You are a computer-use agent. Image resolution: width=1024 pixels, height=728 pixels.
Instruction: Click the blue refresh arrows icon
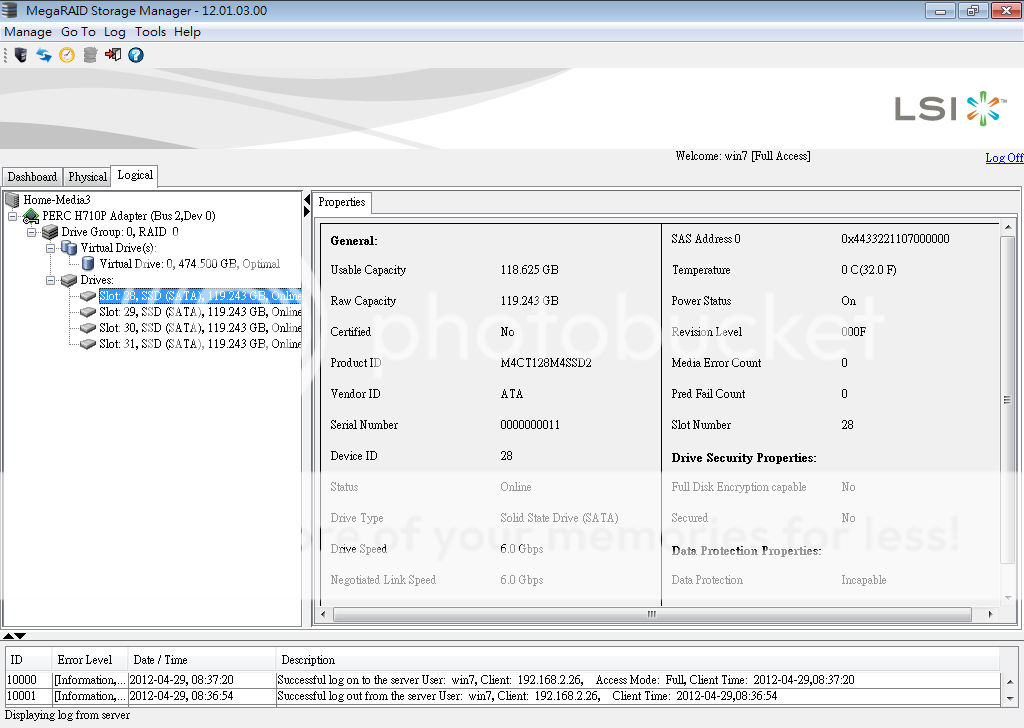(44, 55)
